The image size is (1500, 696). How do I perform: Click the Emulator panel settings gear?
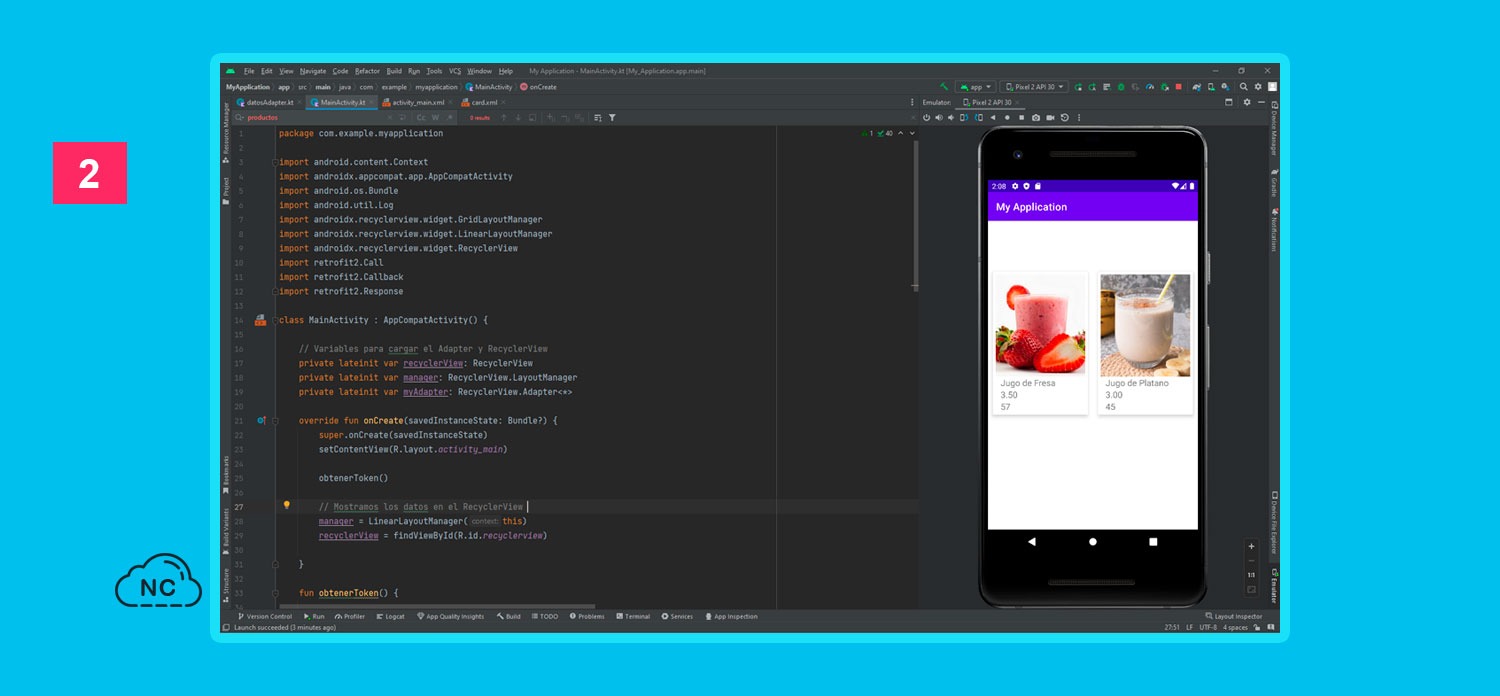(x=1247, y=102)
